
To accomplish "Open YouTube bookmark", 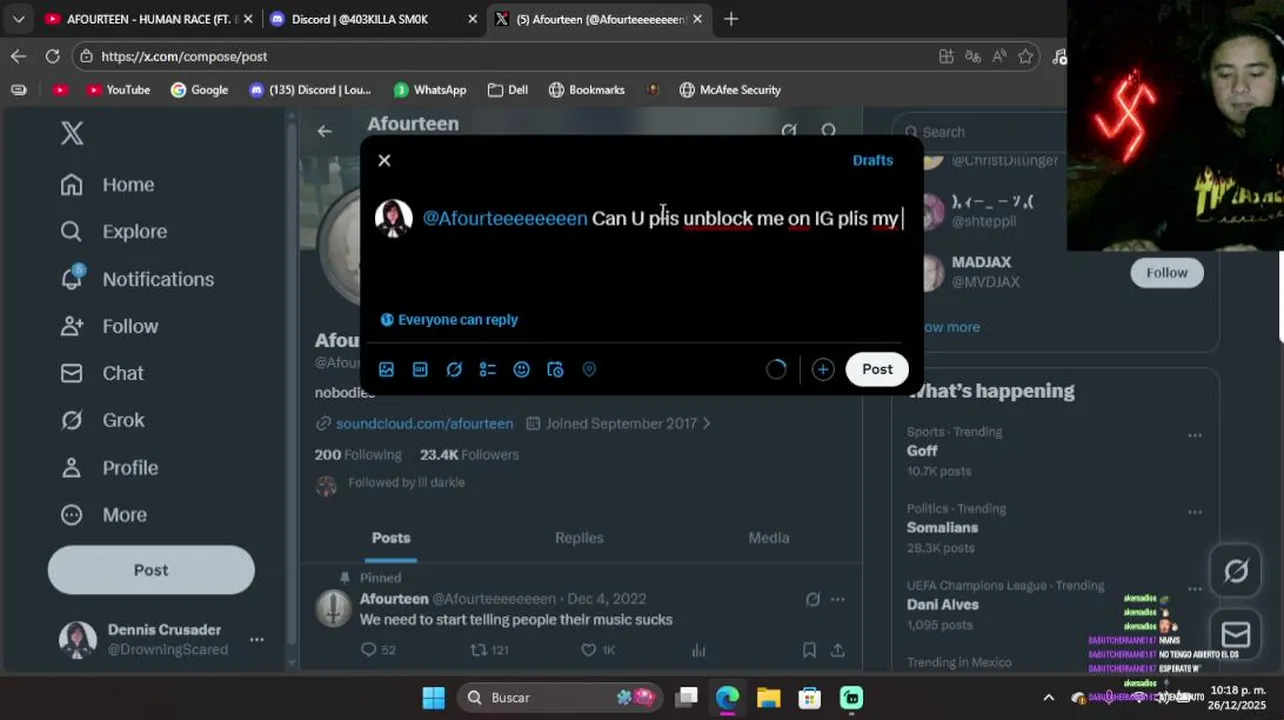I will (x=118, y=90).
